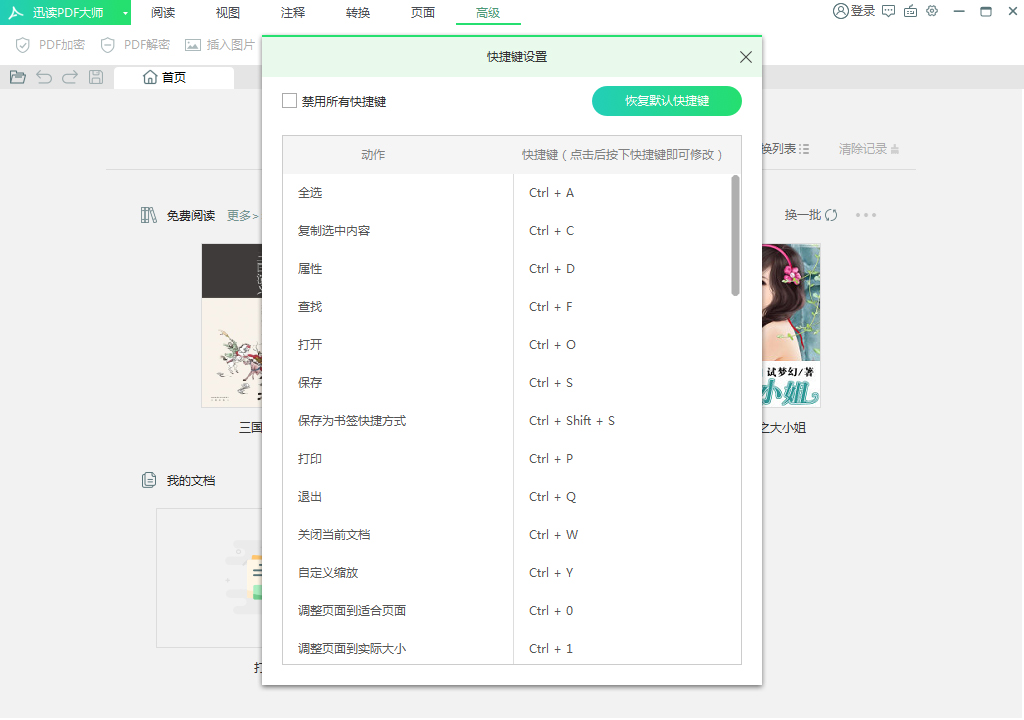The width and height of the screenshot is (1024, 720).
Task: Click the undo arrow icon
Action: coord(43,76)
